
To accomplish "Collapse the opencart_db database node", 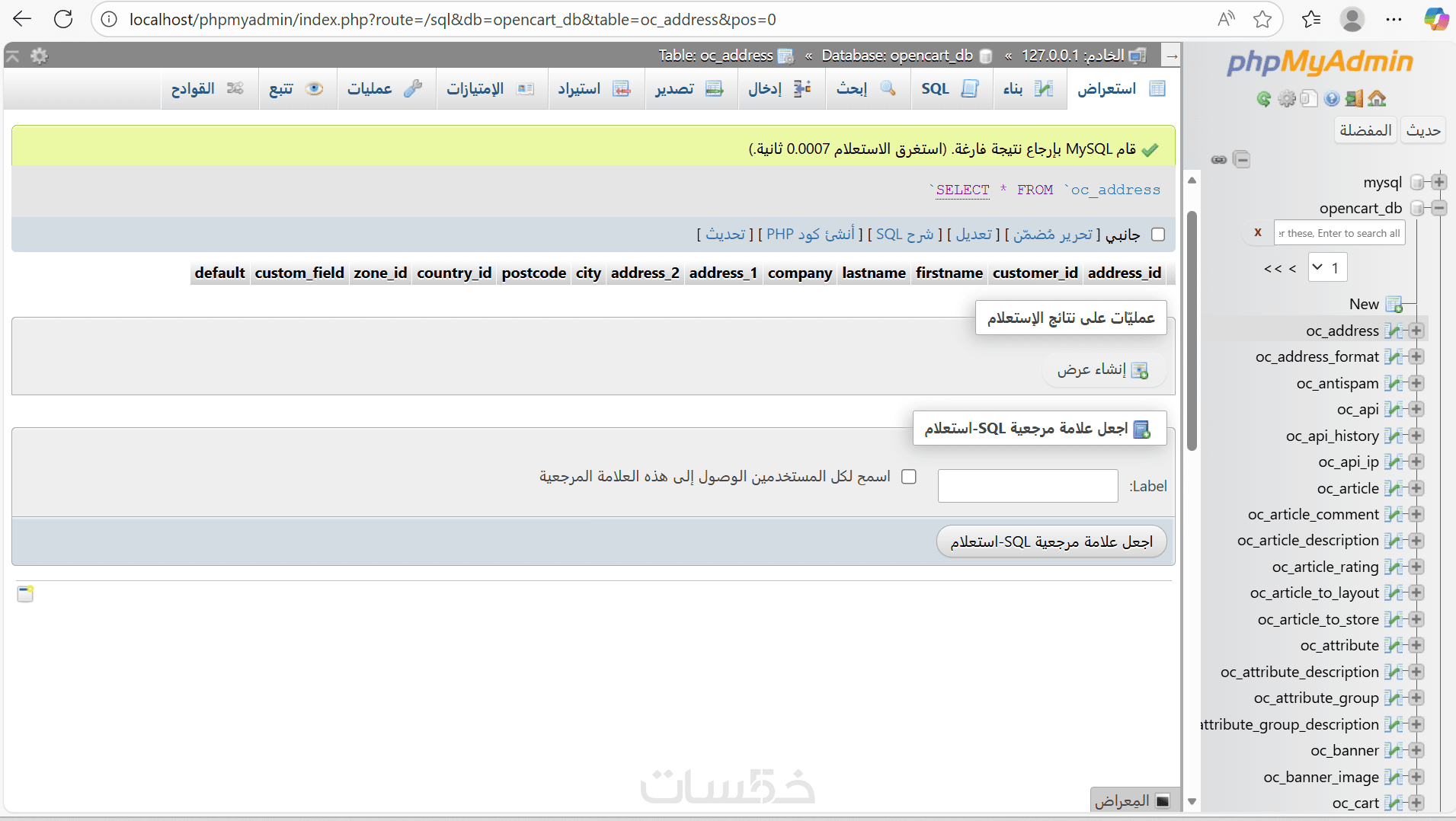I will [x=1439, y=208].
